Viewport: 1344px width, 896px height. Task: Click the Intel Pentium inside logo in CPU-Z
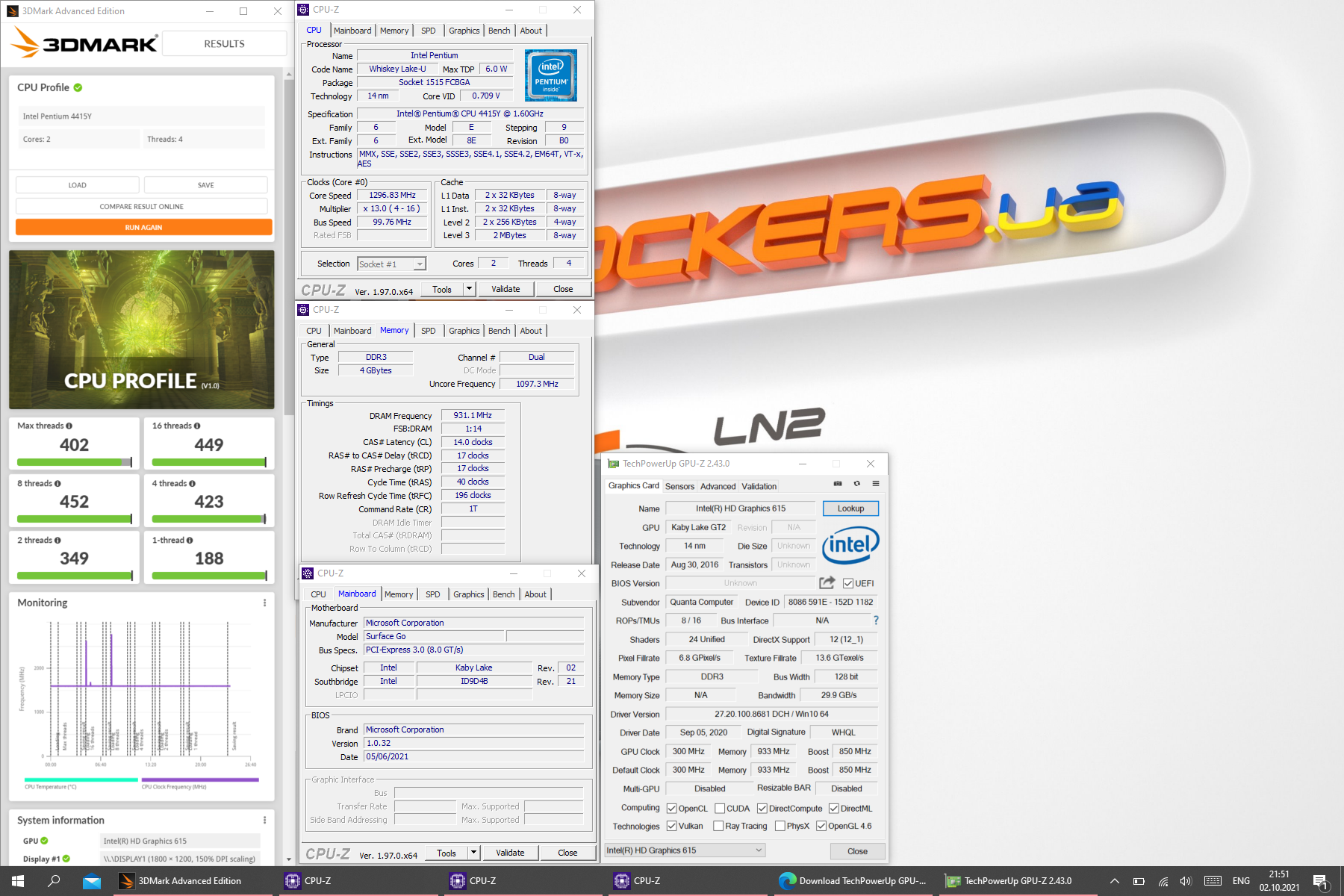coord(551,75)
